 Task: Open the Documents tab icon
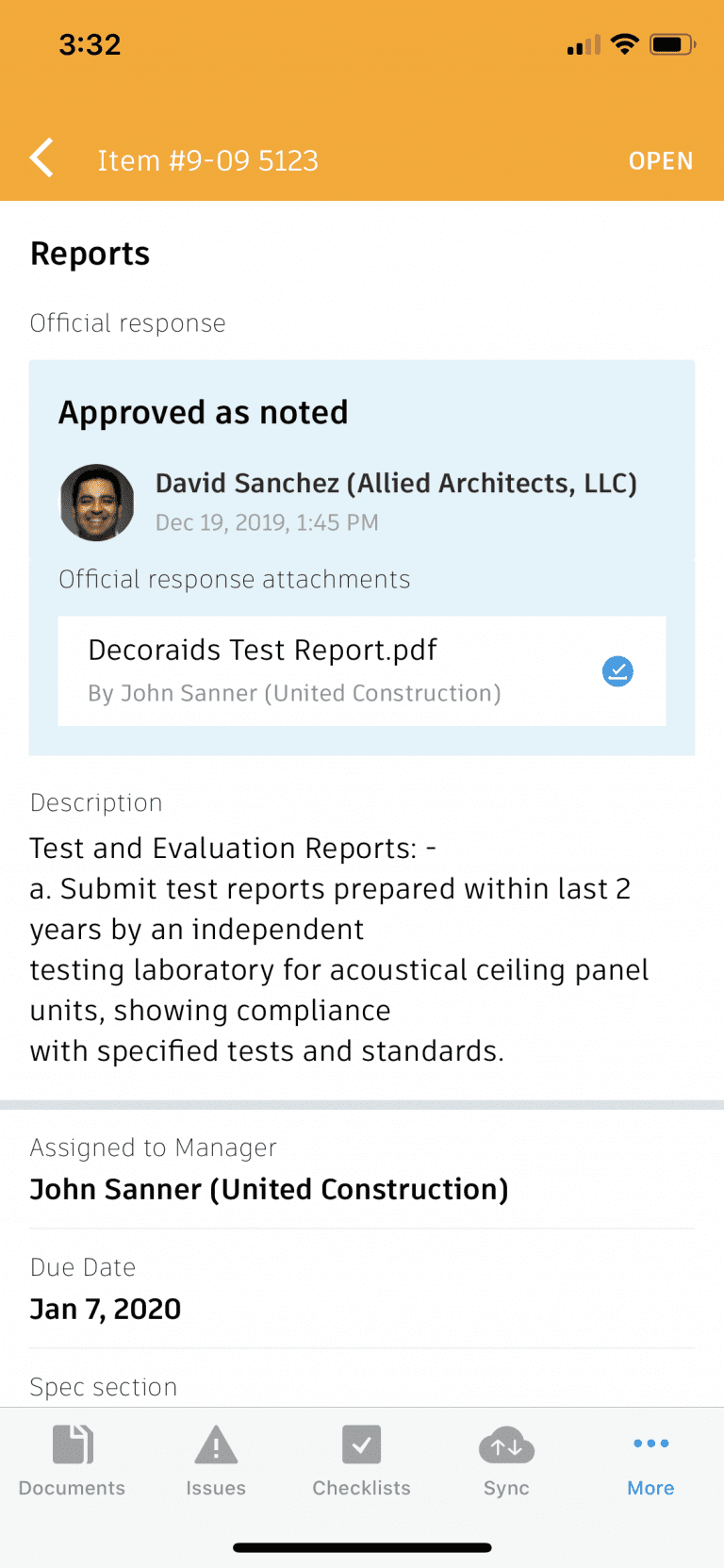point(73,1444)
